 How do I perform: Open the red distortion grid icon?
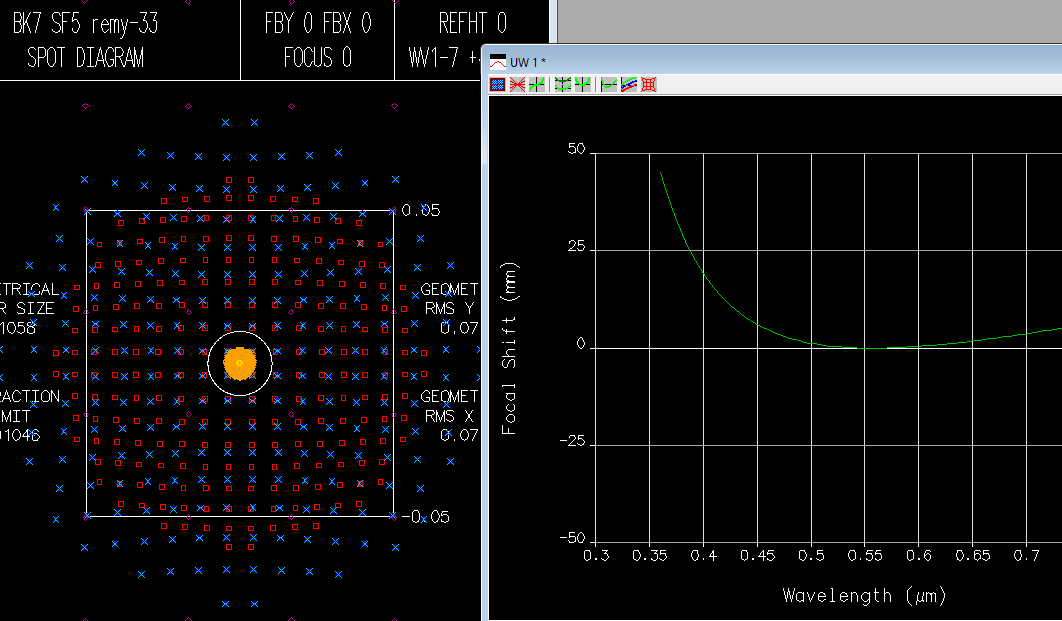pyautogui.click(x=649, y=85)
